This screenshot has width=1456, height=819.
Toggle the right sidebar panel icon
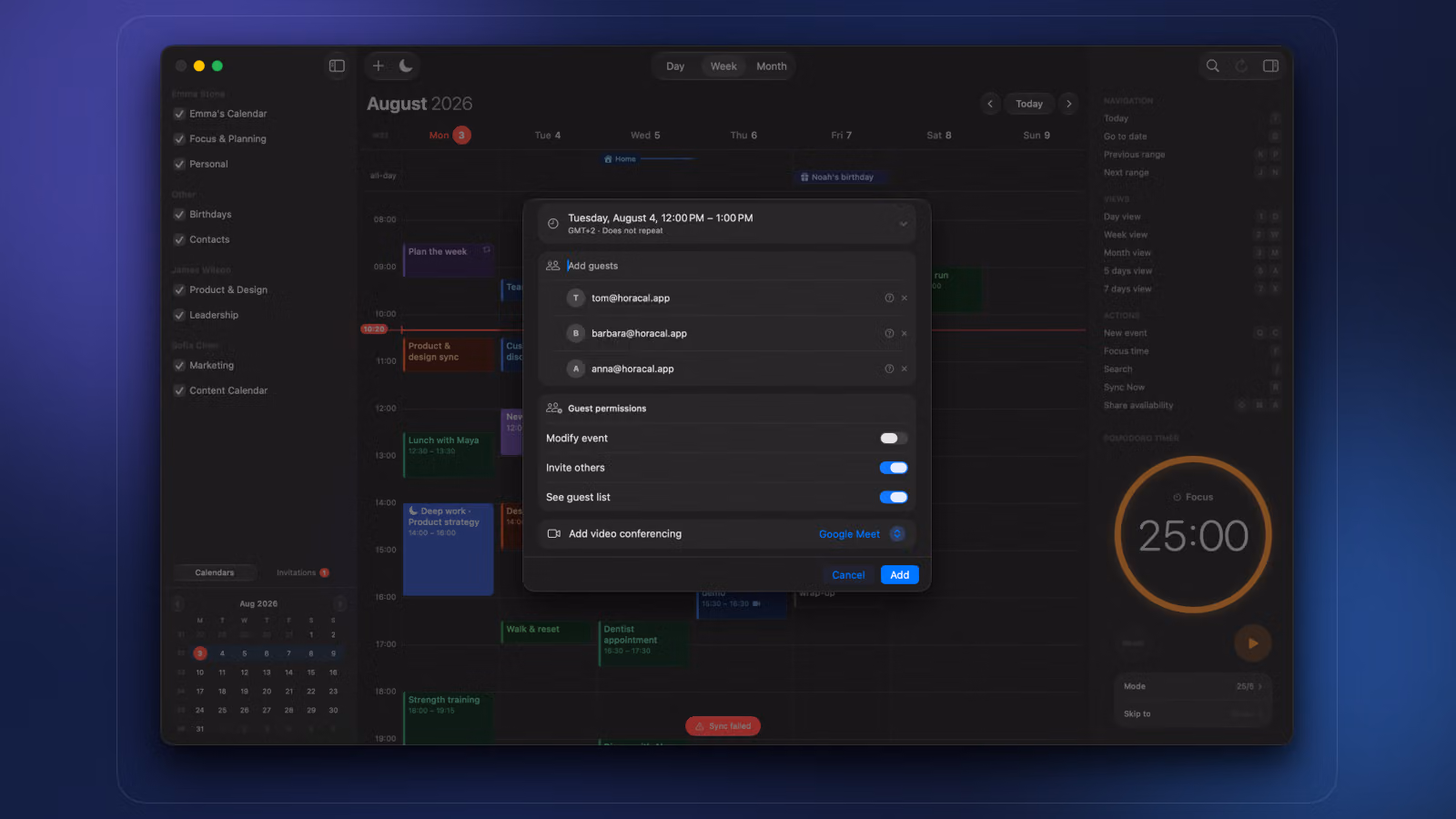[1271, 66]
